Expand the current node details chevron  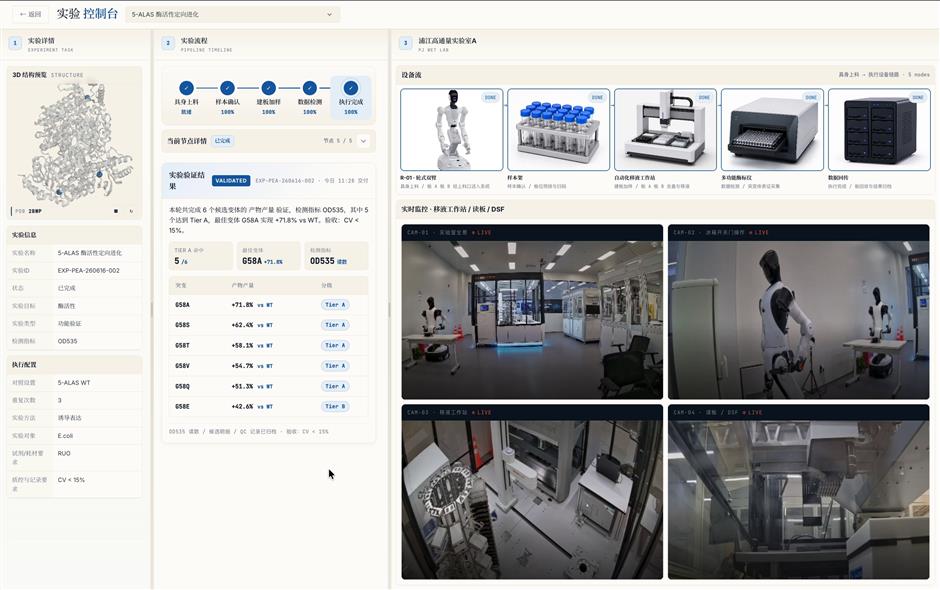363,141
